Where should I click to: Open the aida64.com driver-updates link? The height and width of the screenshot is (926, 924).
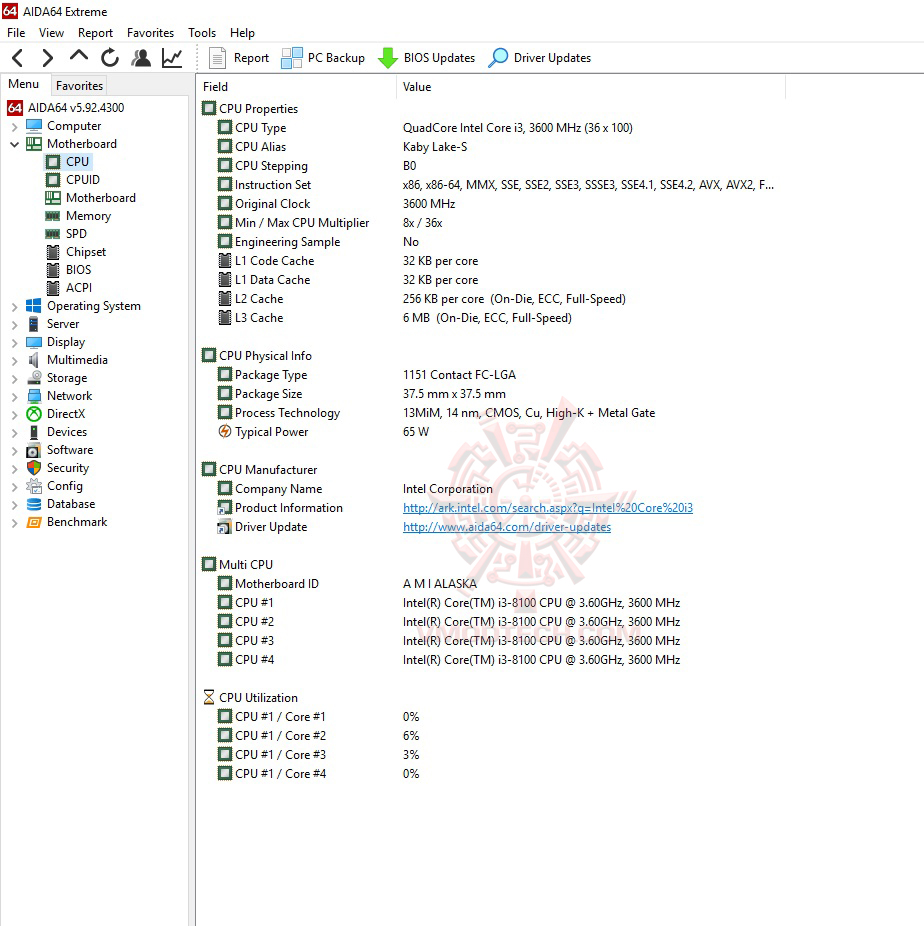point(507,527)
